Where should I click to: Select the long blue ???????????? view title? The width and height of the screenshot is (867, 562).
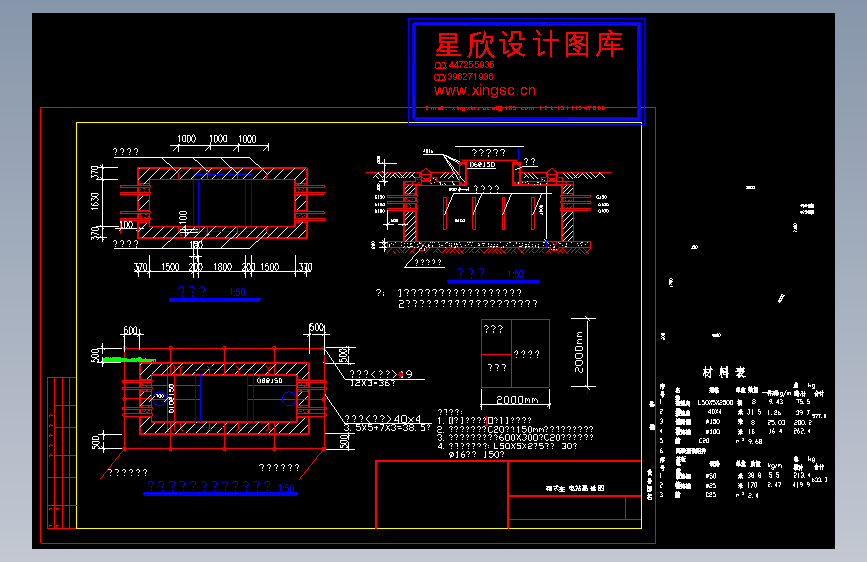(x=209, y=486)
